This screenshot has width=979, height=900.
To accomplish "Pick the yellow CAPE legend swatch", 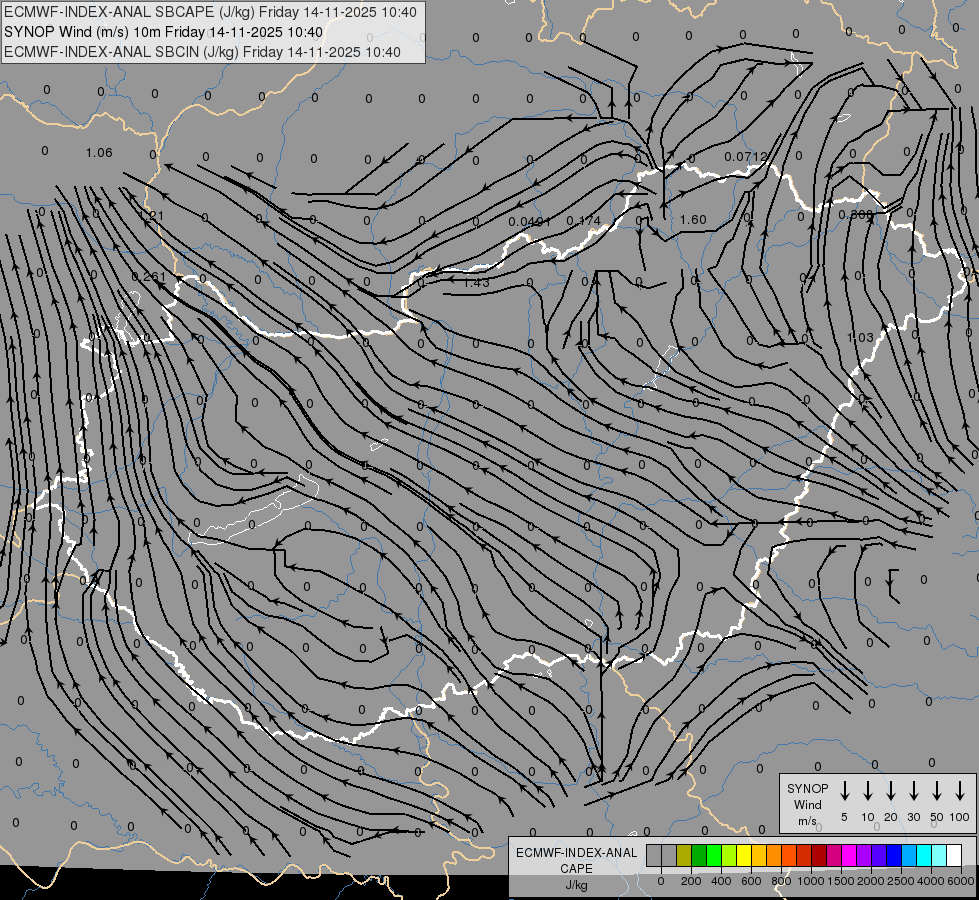I will [744, 855].
